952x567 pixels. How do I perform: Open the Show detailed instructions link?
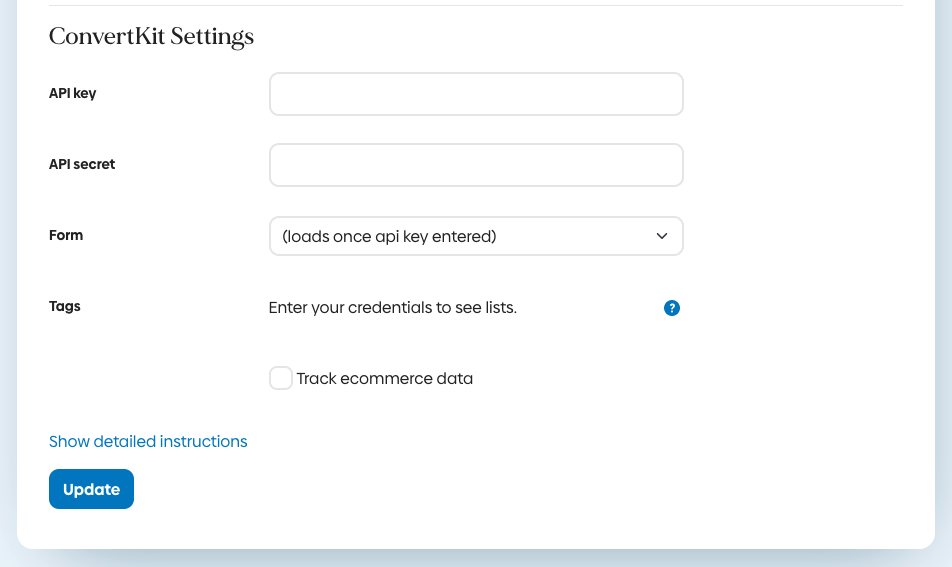click(x=148, y=441)
